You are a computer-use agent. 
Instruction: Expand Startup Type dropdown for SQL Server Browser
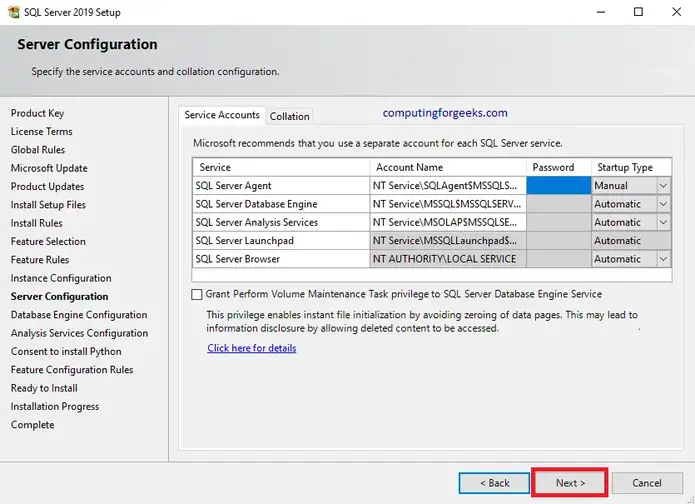click(x=663, y=259)
